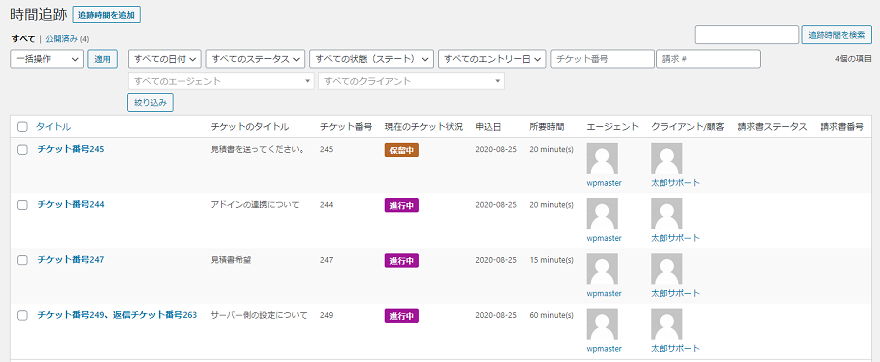The width and height of the screenshot is (880, 362).
Task: Click wpmaster name link in ticket 247 row
Action: pos(604,294)
